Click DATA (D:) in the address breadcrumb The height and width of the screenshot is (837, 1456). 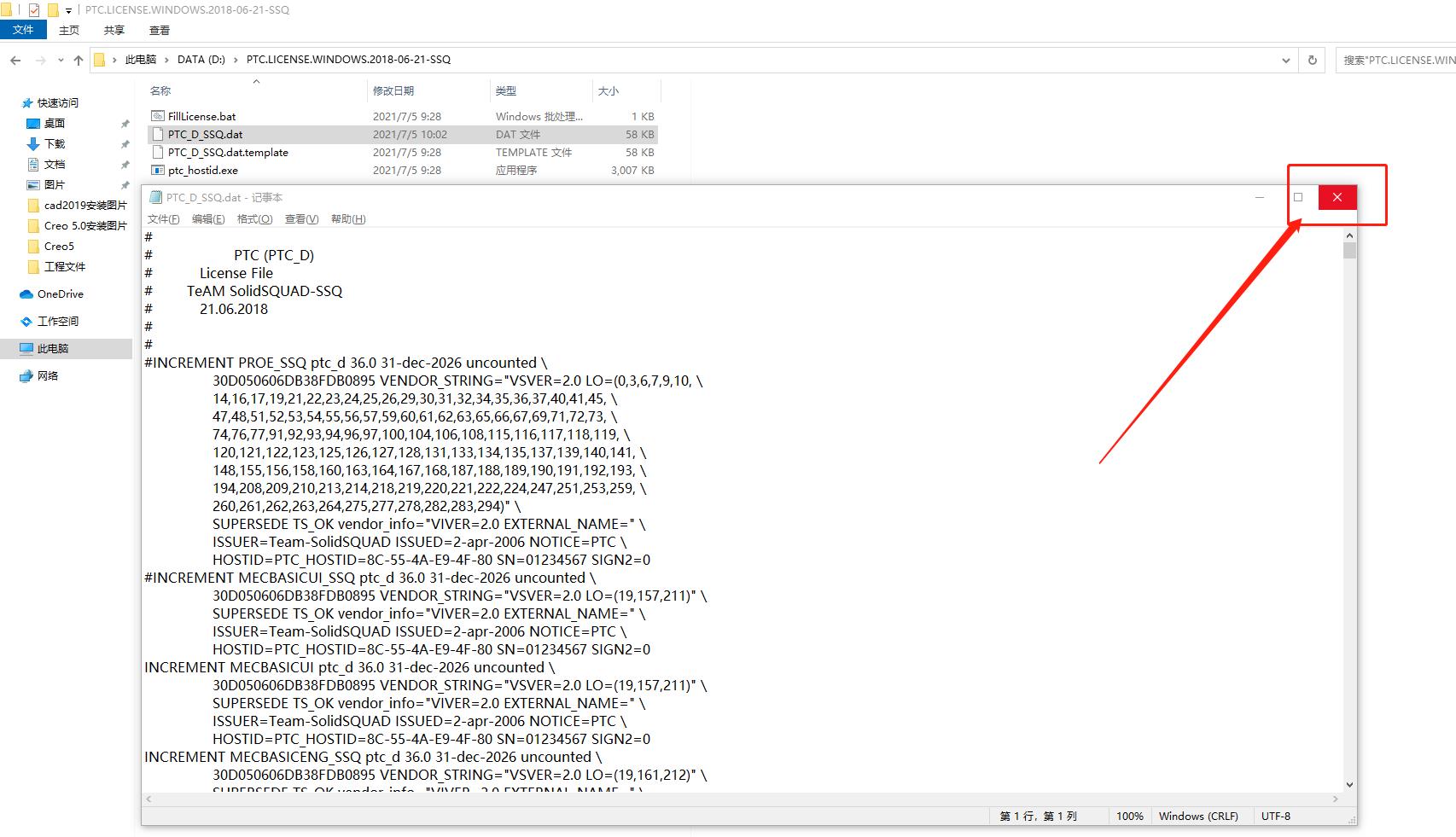pos(201,60)
